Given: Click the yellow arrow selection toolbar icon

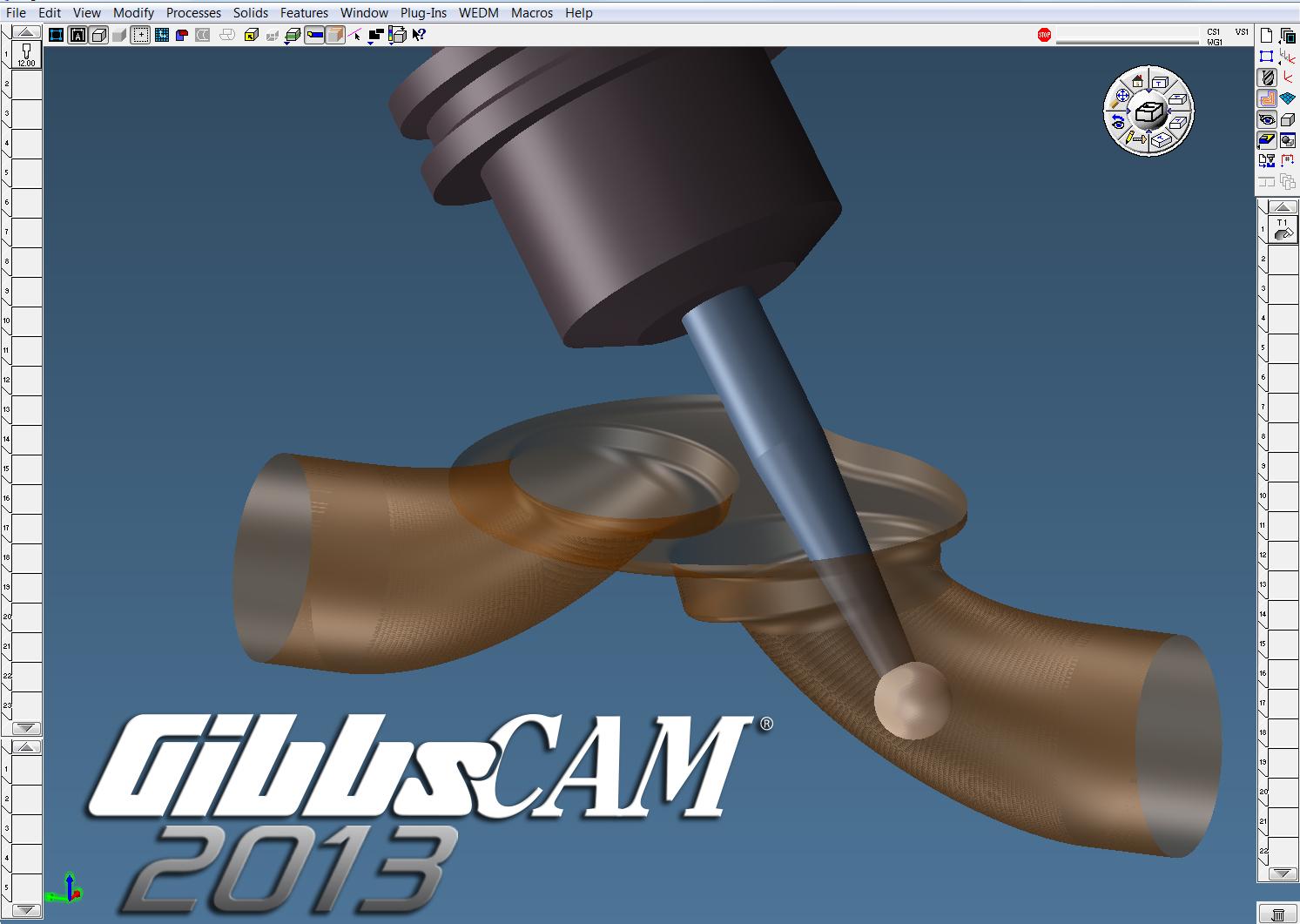Looking at the screenshot, I should coord(251,35).
